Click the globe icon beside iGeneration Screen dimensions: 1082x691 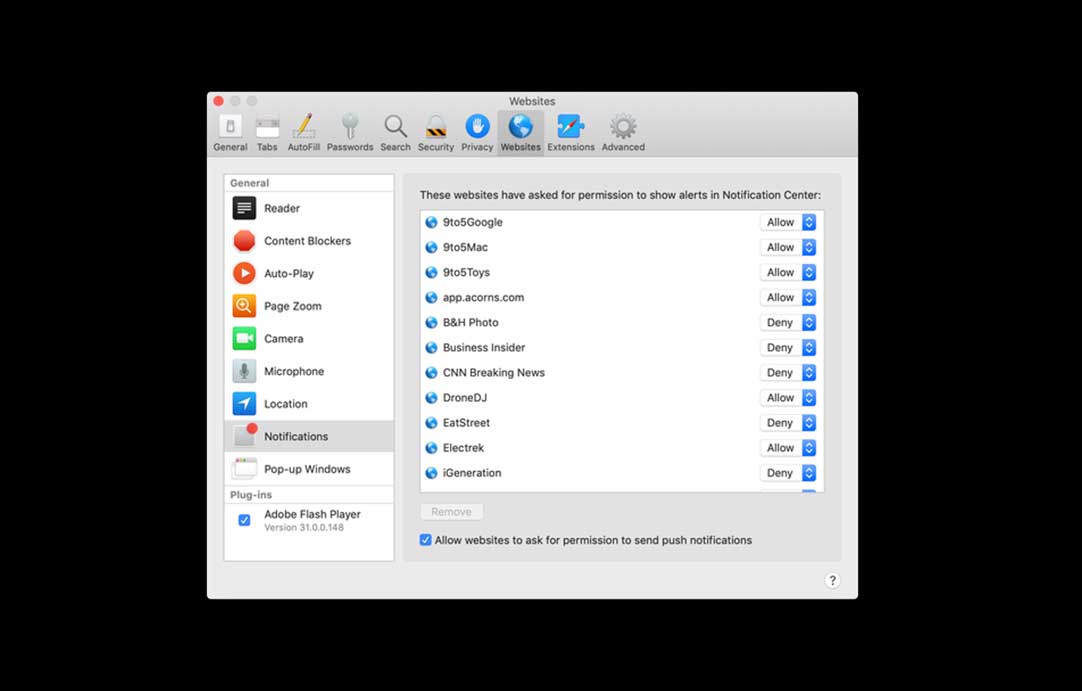click(431, 473)
